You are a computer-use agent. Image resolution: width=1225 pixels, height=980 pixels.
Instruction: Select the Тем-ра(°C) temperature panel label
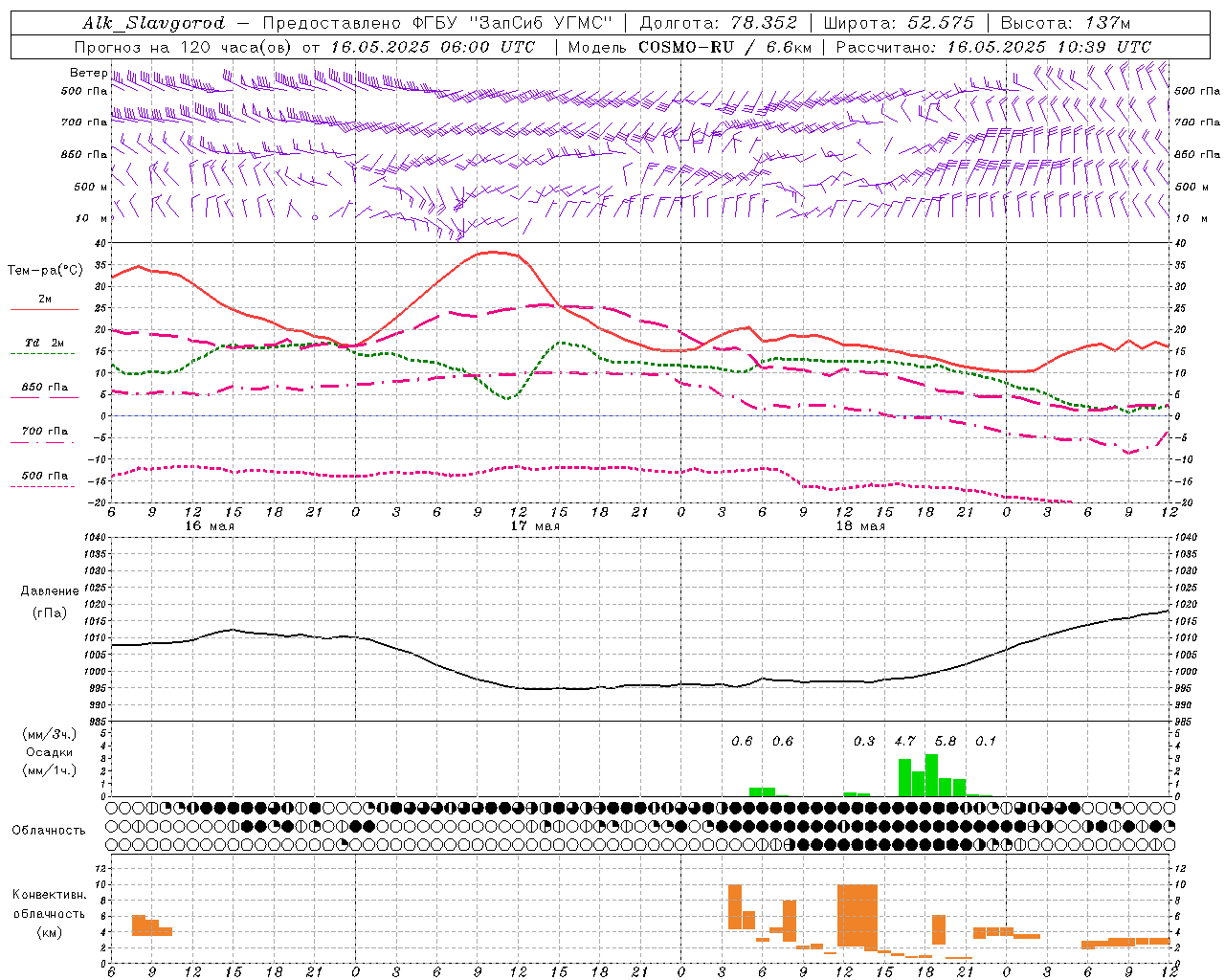pyautogui.click(x=45, y=271)
